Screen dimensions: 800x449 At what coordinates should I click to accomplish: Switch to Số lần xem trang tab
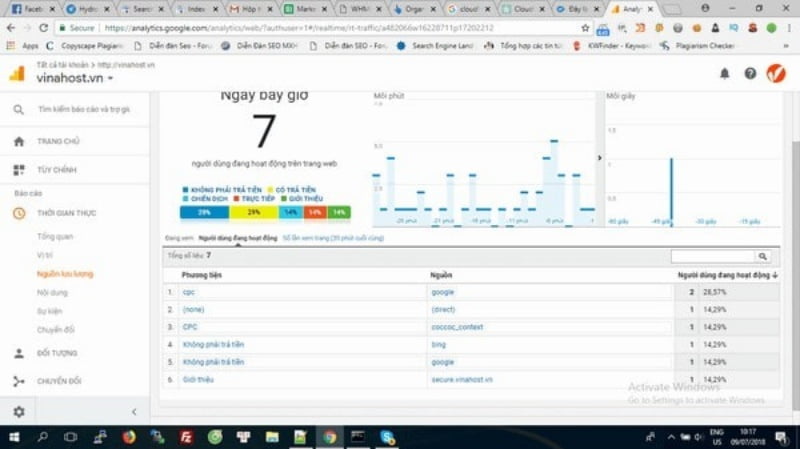[x=333, y=238]
